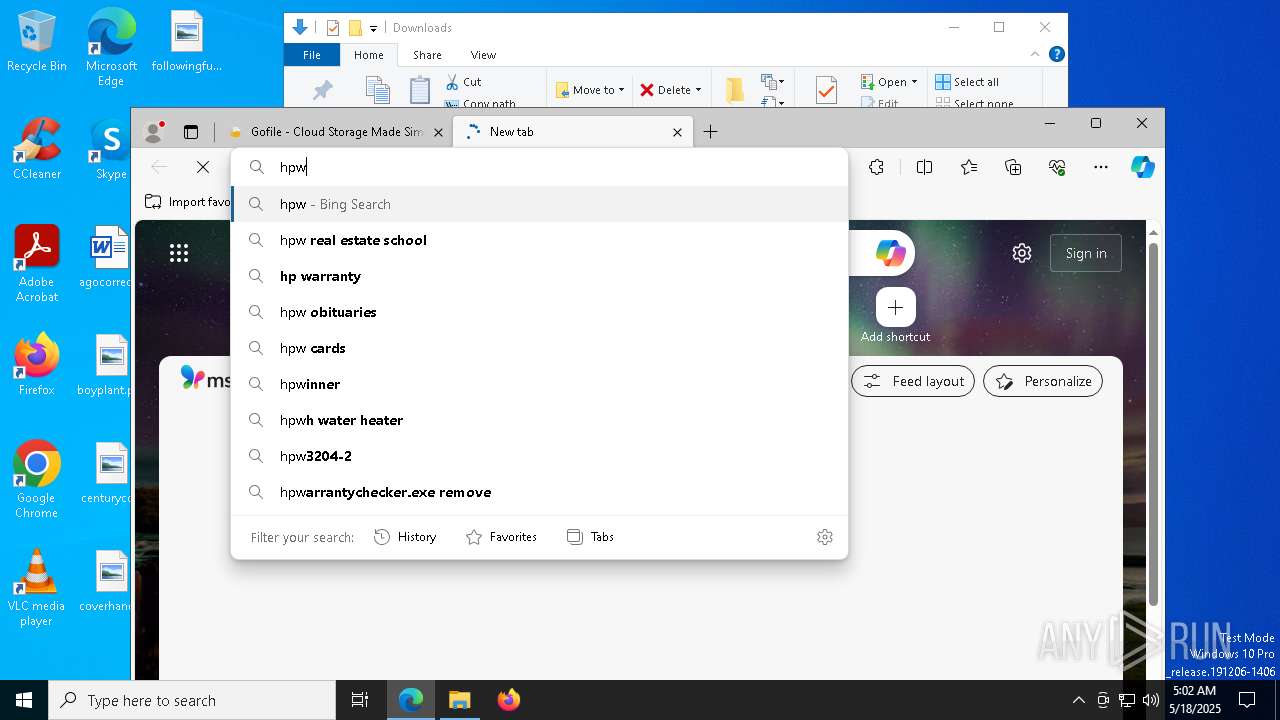Open Quick Access Toolbar customize dropdown
The image size is (1280, 720).
point(373,28)
